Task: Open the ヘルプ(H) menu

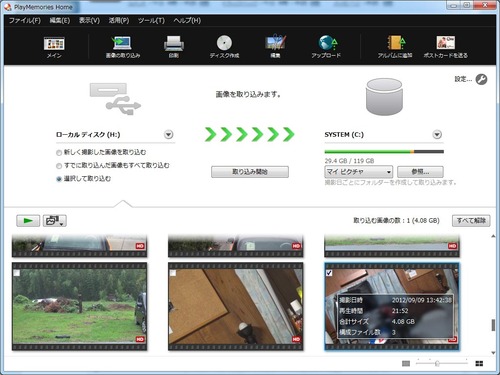Action: pos(187,21)
